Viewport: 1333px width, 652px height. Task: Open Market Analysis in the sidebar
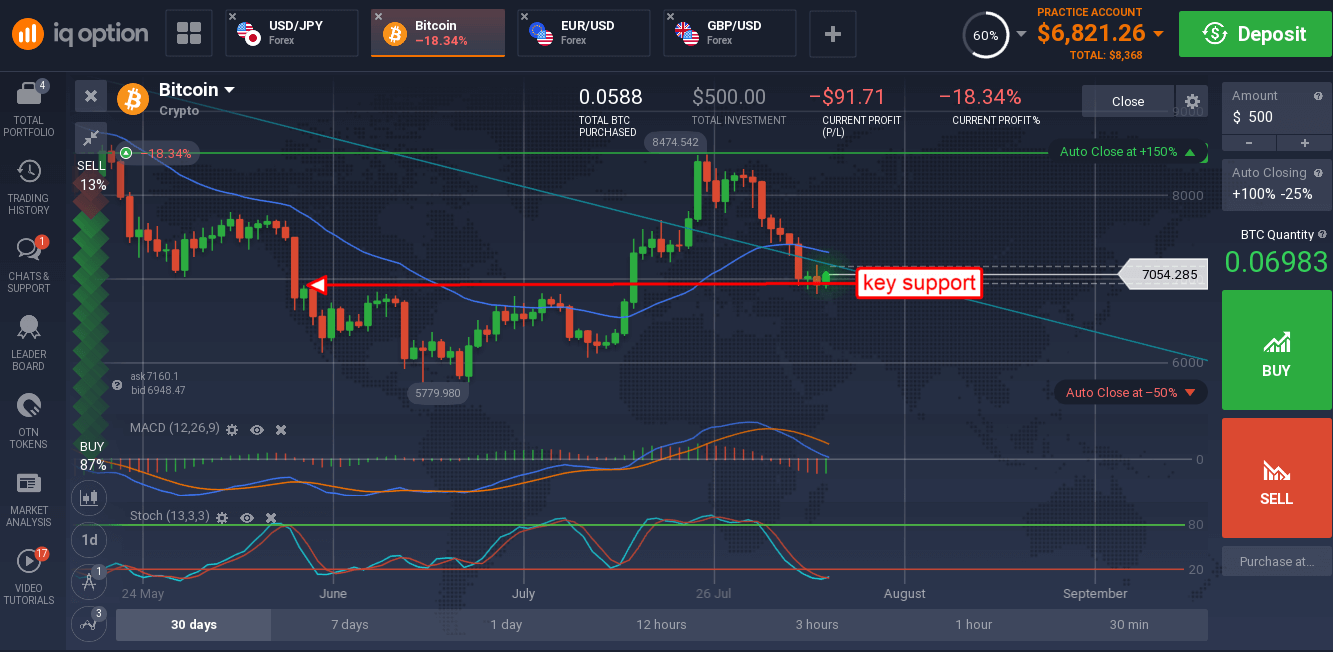(x=29, y=499)
